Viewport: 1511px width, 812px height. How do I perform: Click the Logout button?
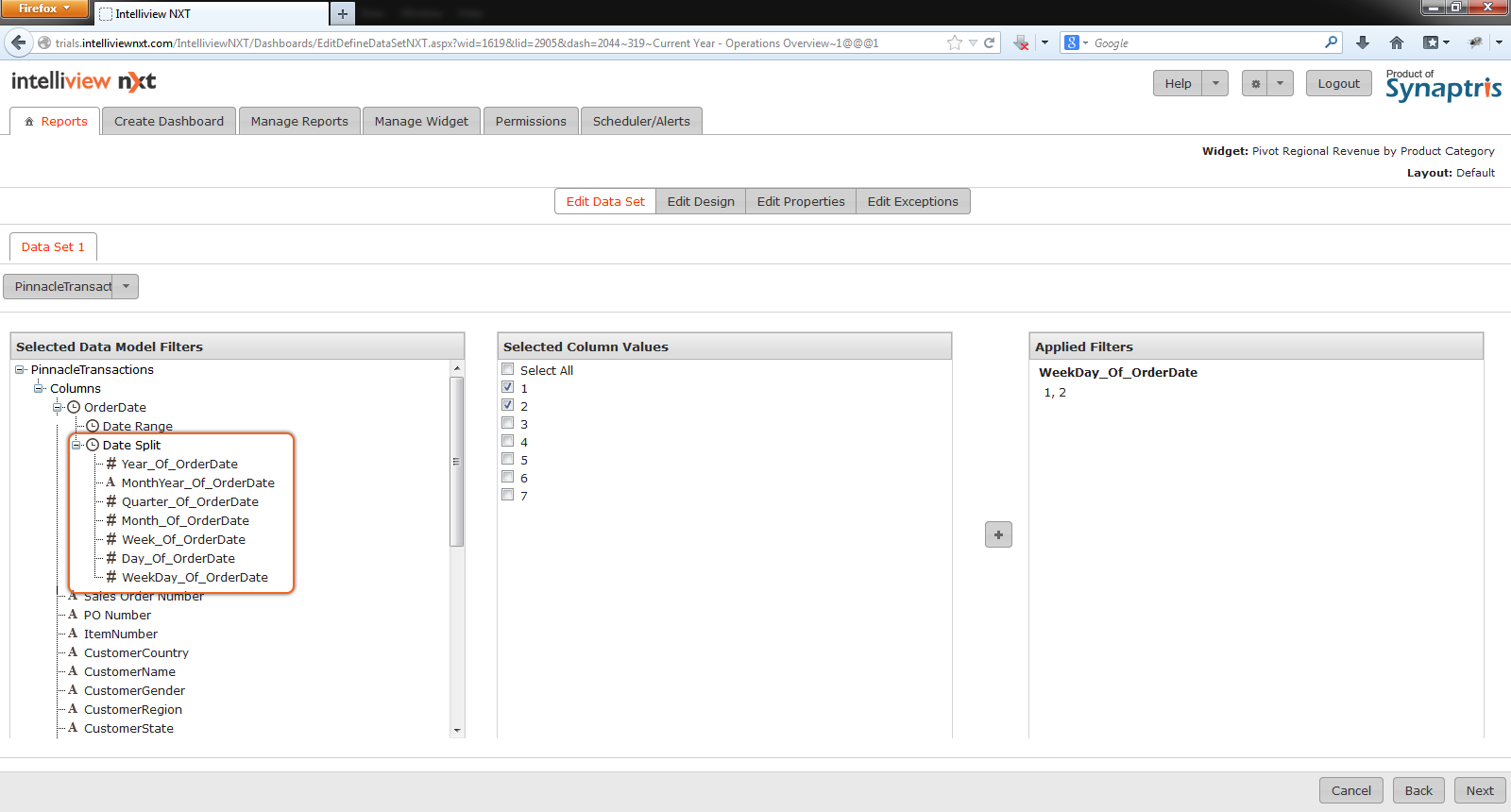tap(1338, 83)
